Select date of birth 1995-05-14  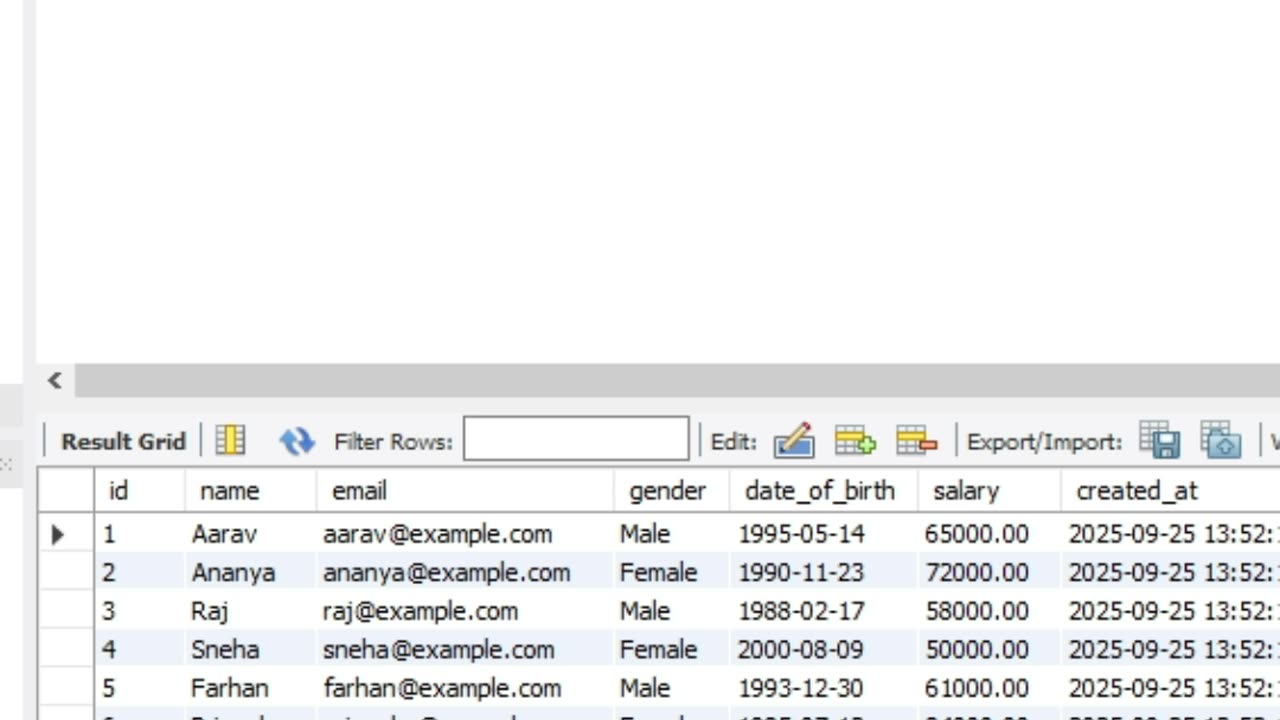pos(824,534)
